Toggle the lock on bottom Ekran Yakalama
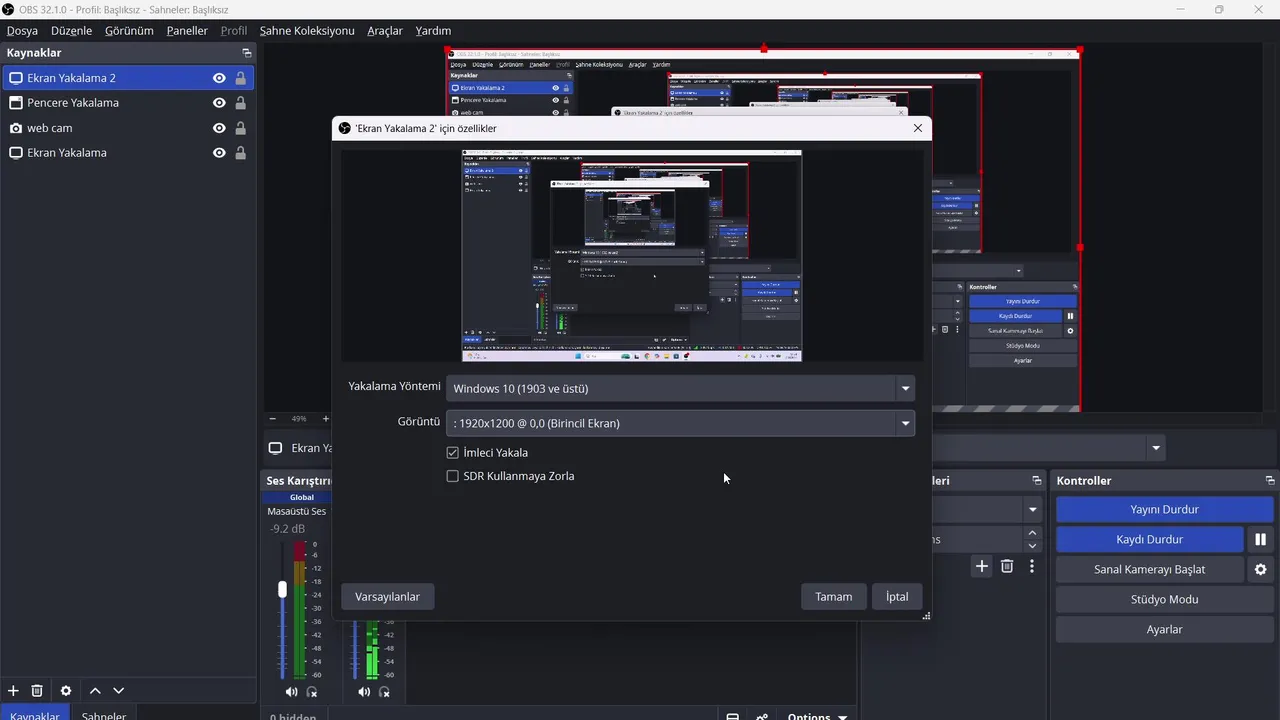1280x720 pixels. [241, 153]
